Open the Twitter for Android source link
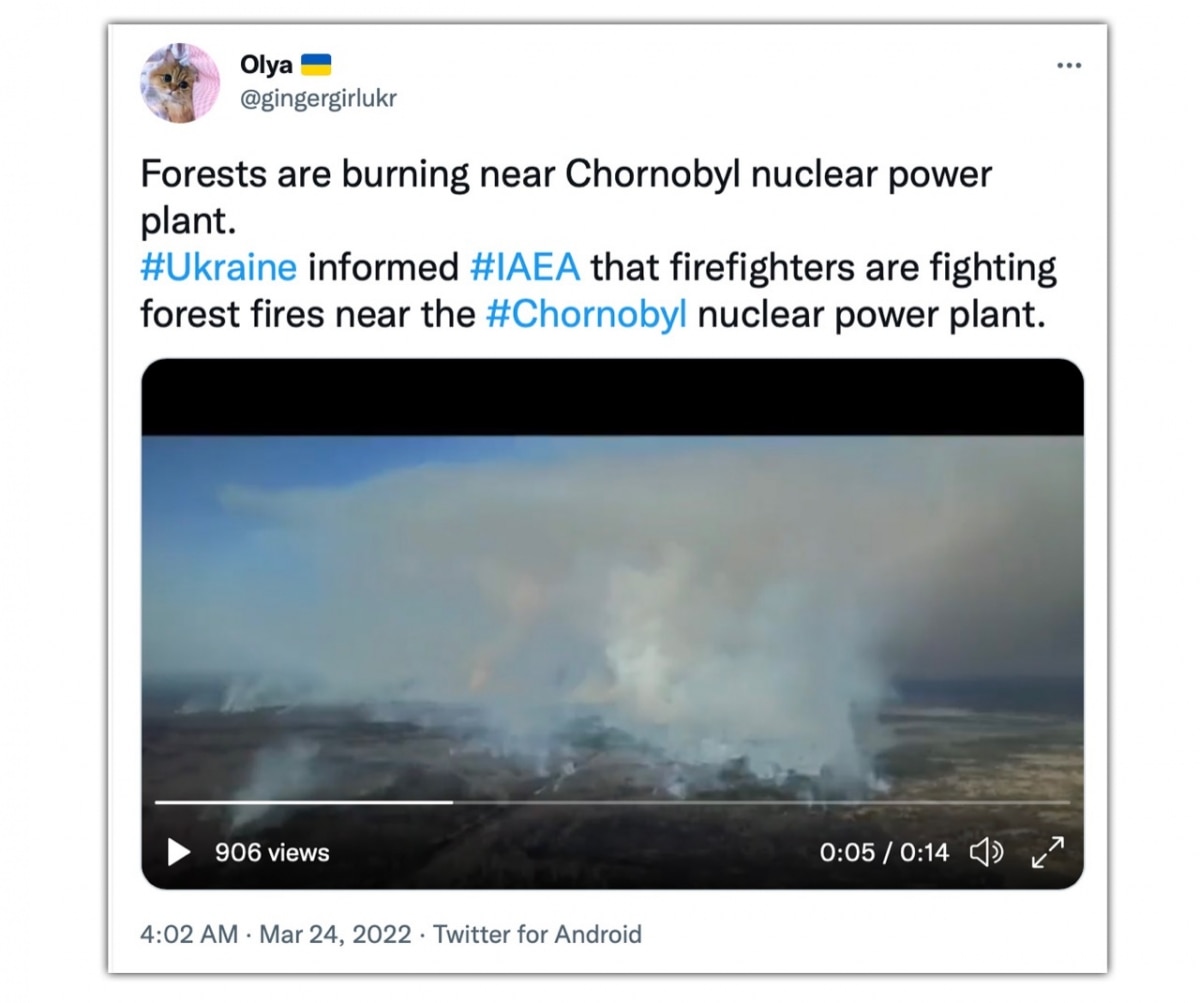Viewport: 1200px width, 1003px height. 537,935
